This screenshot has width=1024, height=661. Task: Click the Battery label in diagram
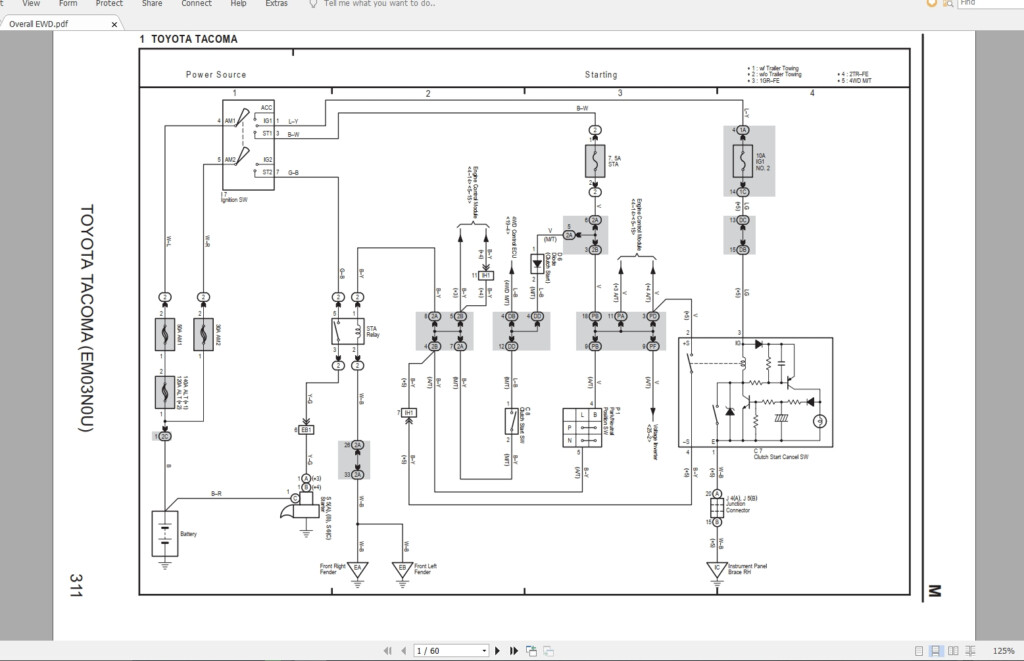[188, 534]
